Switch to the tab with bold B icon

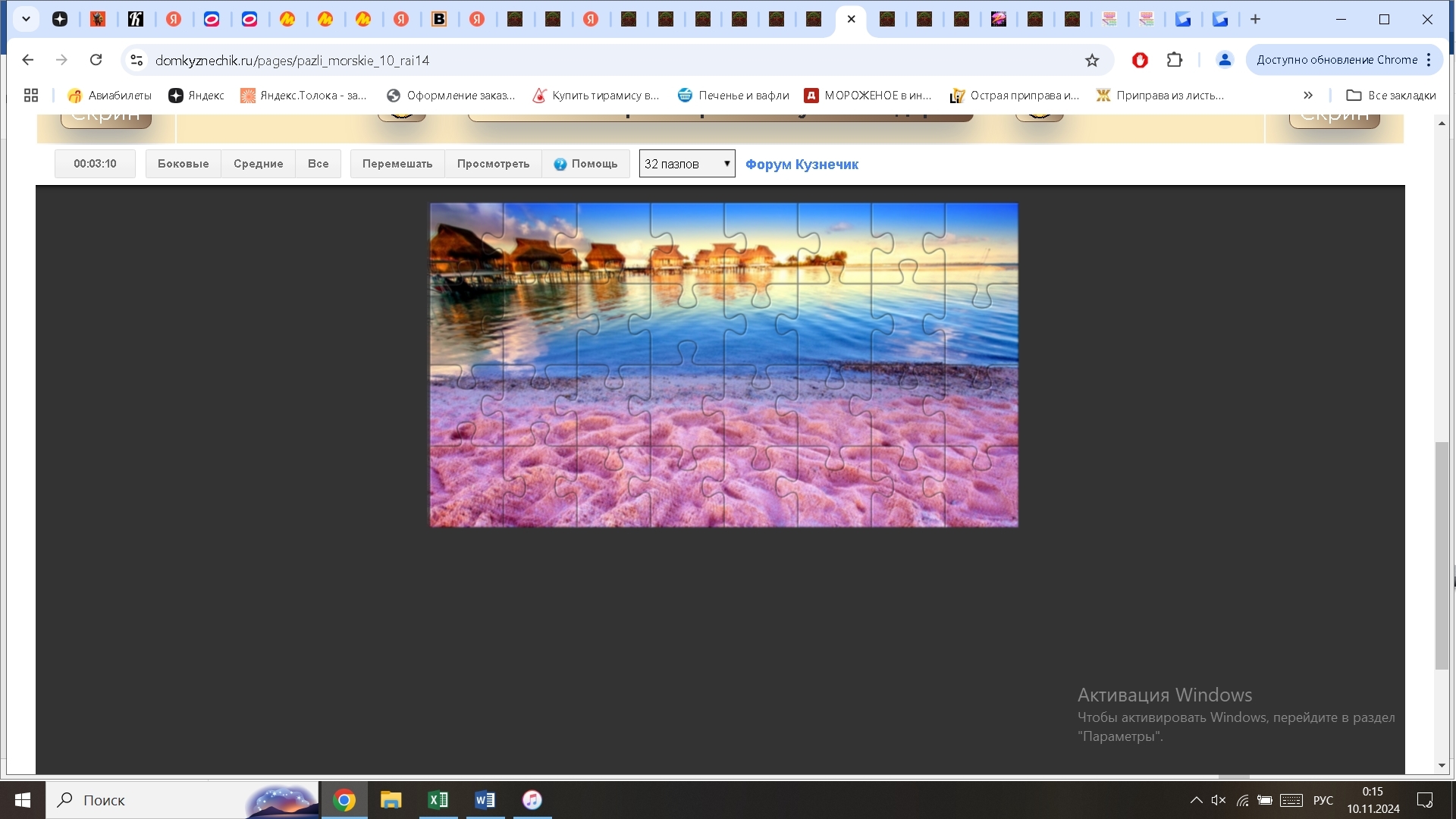pos(439,19)
